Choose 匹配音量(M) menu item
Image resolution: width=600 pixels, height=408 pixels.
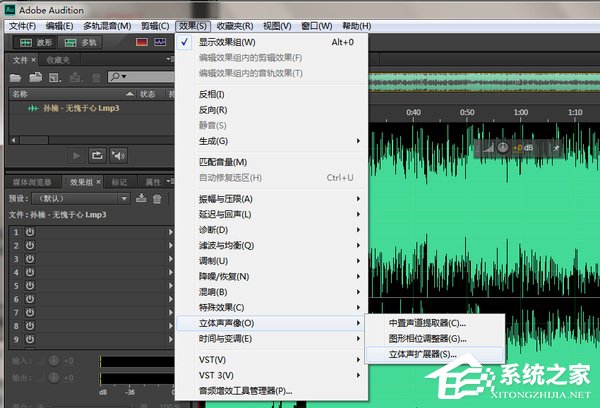point(271,162)
